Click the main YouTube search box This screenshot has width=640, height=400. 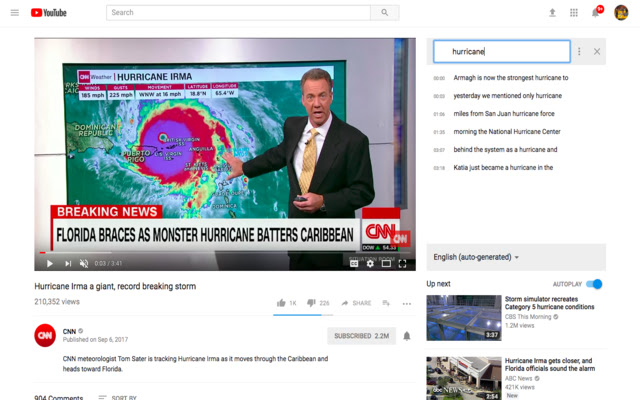[x=238, y=13]
